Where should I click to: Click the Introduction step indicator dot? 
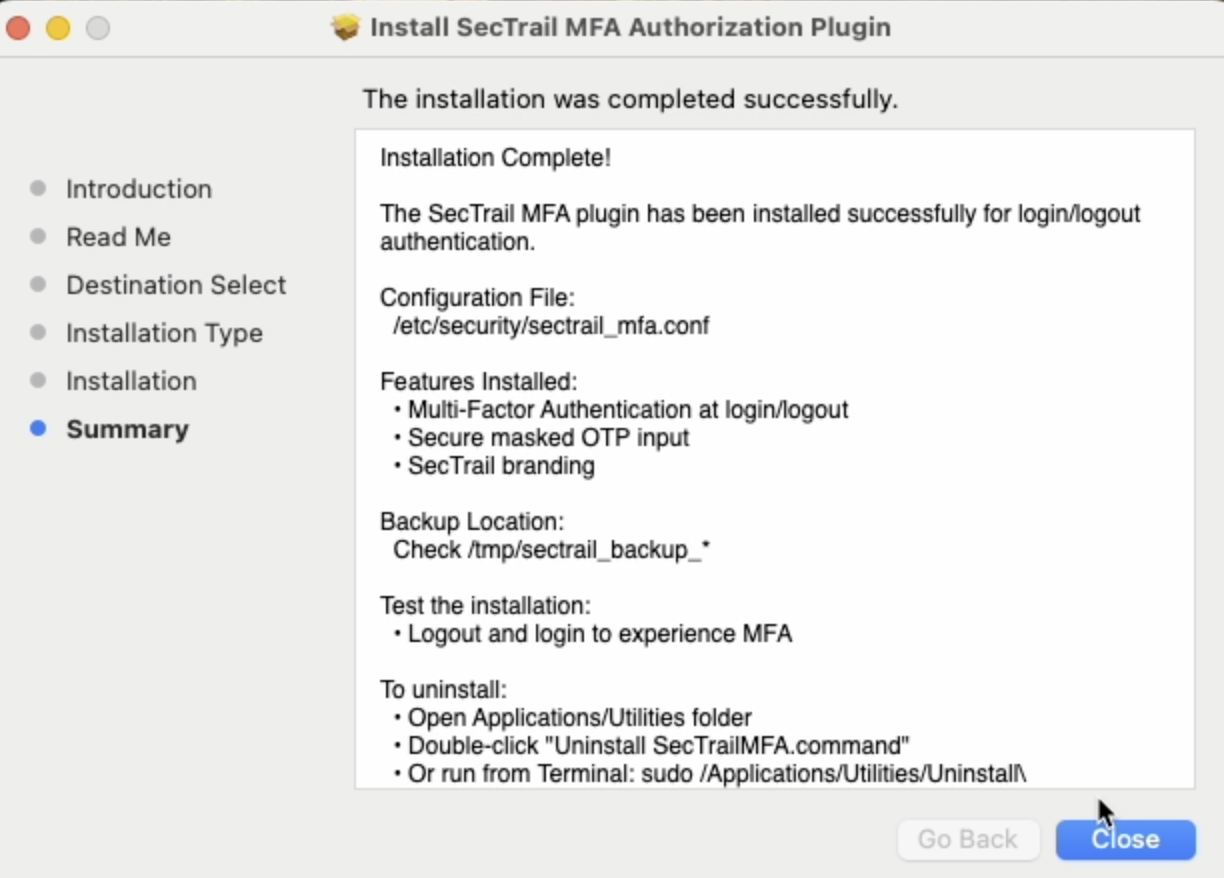tap(38, 189)
